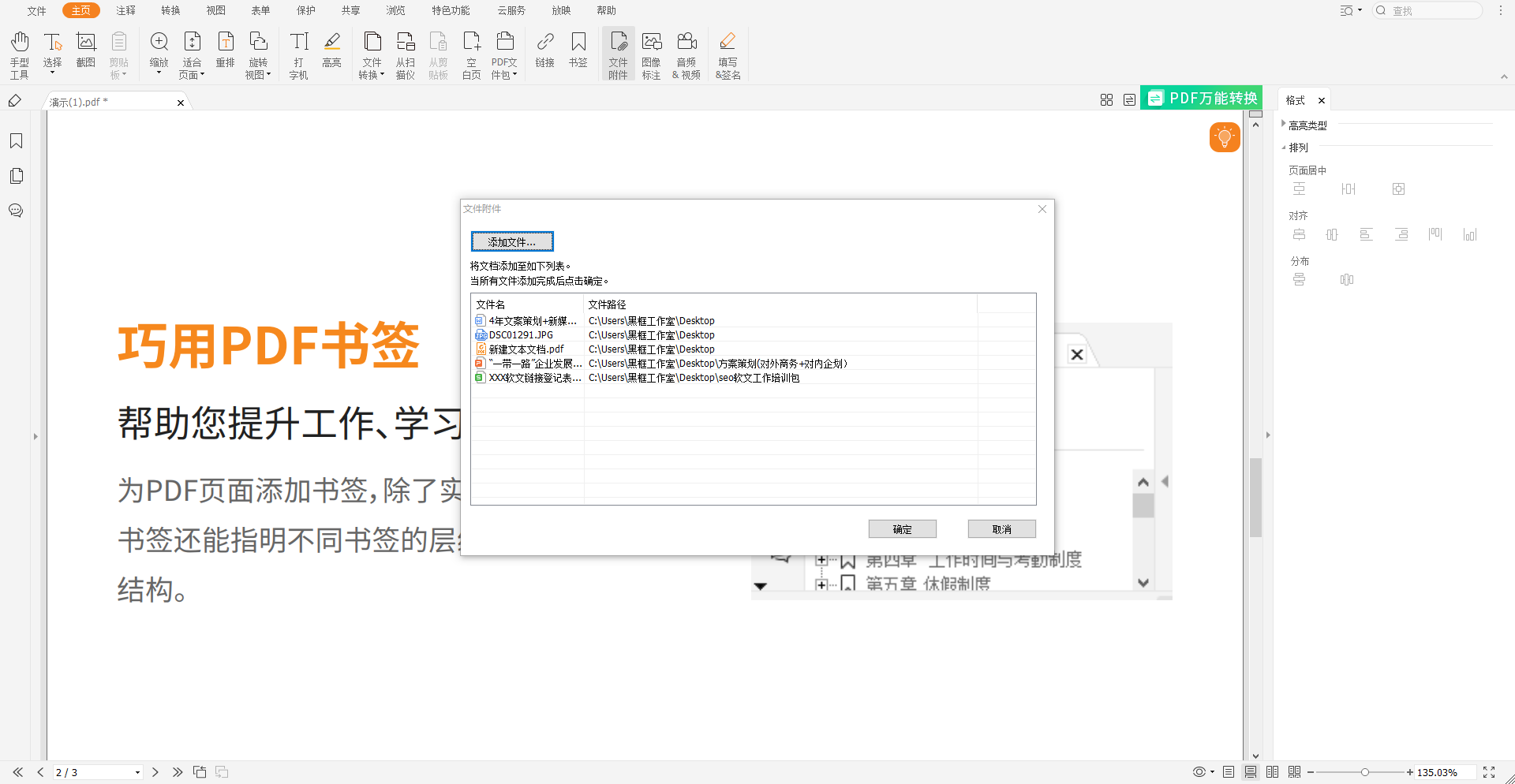Select the 高亮 highlight tool
The image size is (1515, 784).
(331, 54)
